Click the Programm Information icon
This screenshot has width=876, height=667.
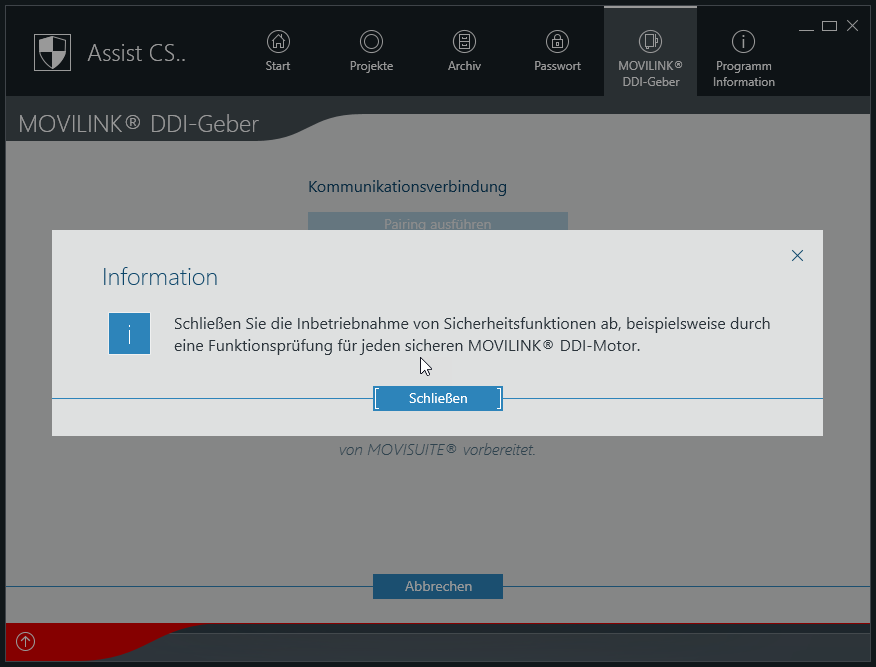tap(743, 42)
